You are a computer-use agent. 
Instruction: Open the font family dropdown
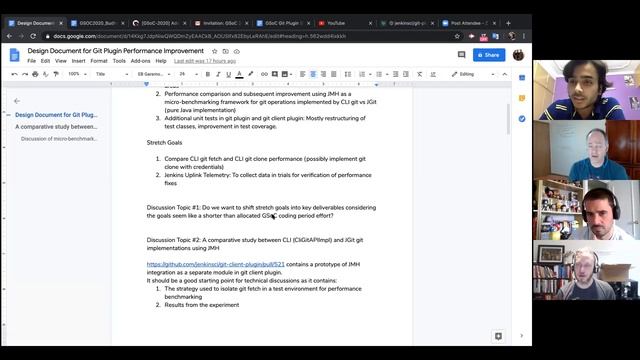pyautogui.click(x=154, y=74)
